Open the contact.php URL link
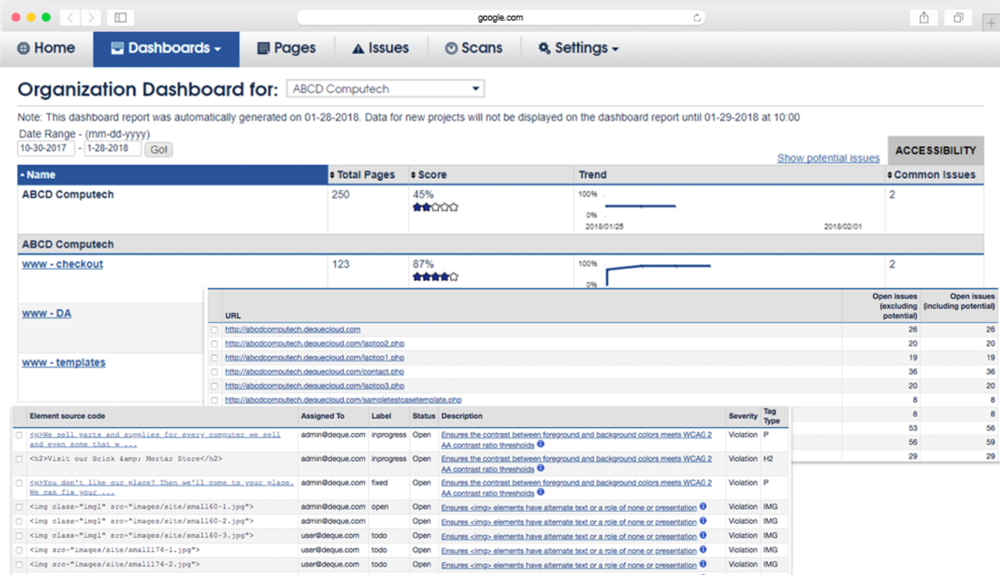Image resolution: width=1000 pixels, height=575 pixels. click(x=314, y=372)
